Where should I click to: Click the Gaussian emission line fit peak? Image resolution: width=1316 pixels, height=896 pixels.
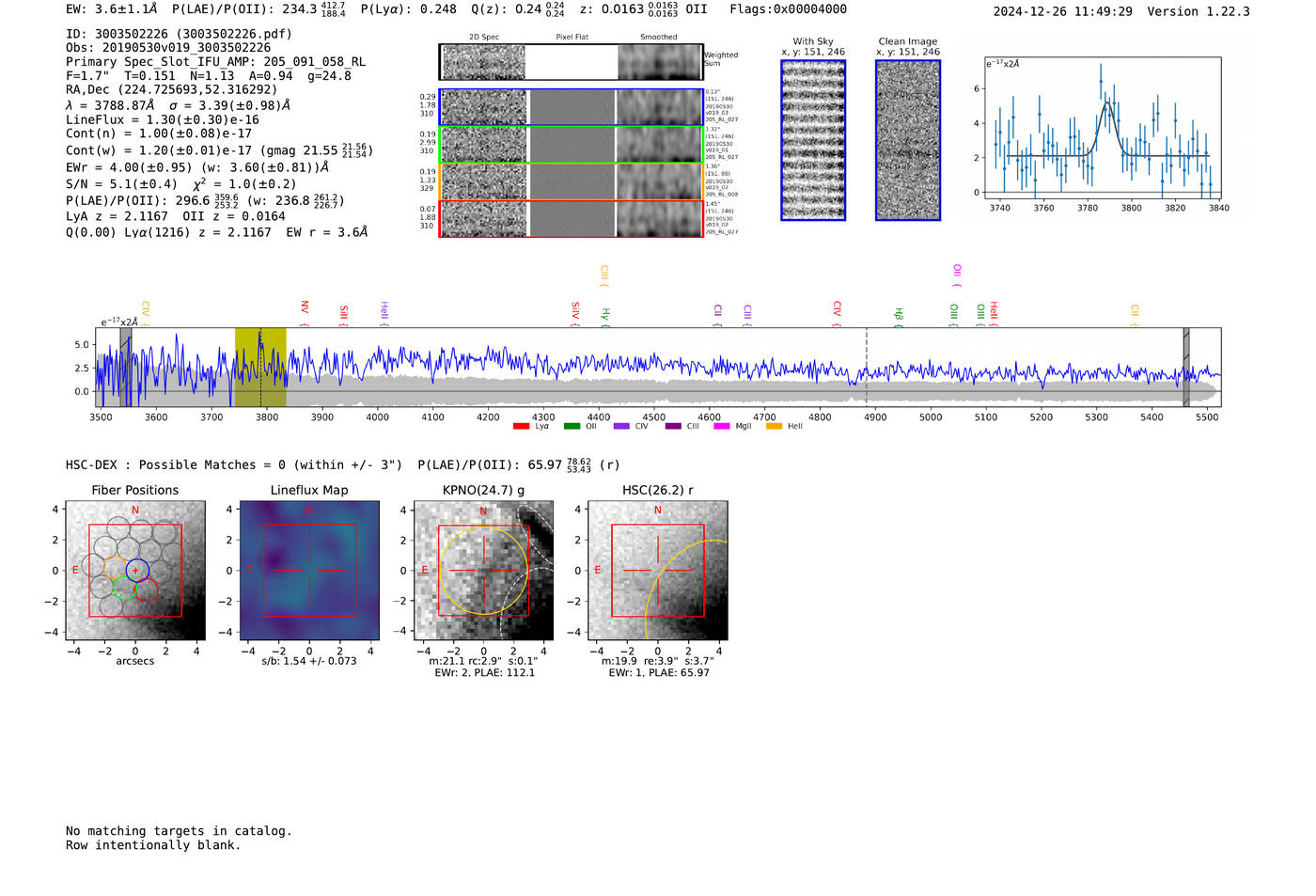1107,105
